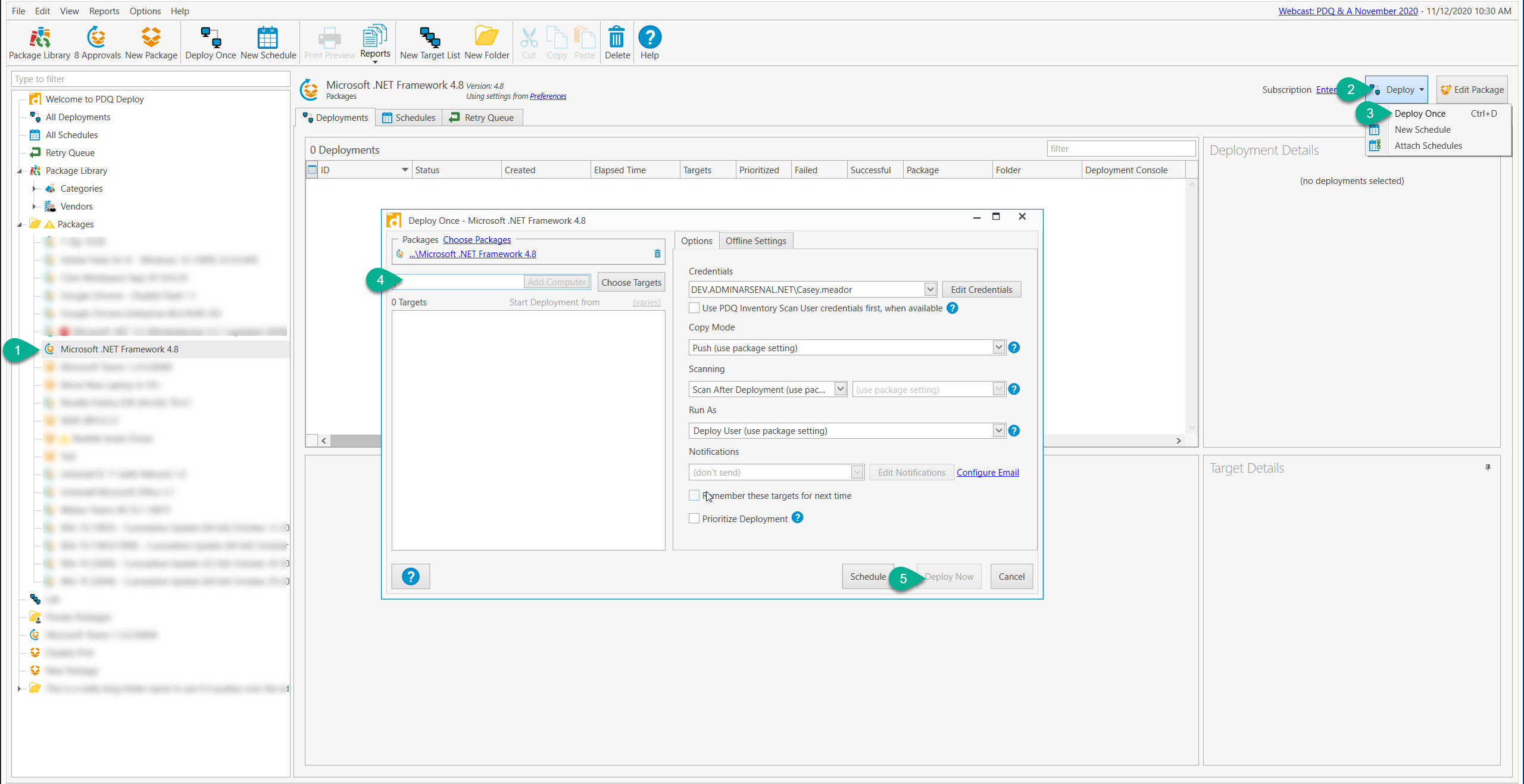Open the Configure Email link
The image size is (1524, 784).
point(988,473)
